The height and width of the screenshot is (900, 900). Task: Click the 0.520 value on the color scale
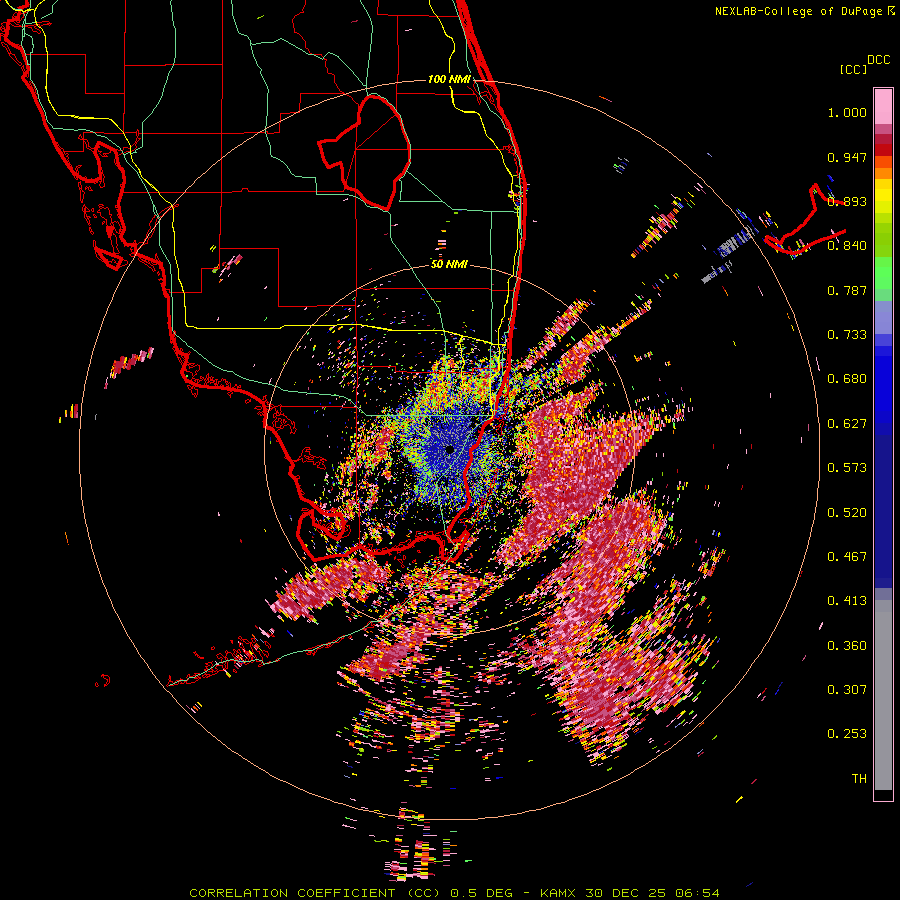tap(847, 512)
